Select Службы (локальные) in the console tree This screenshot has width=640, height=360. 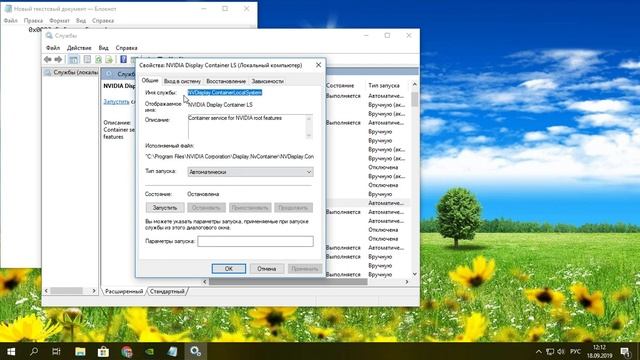(72, 72)
